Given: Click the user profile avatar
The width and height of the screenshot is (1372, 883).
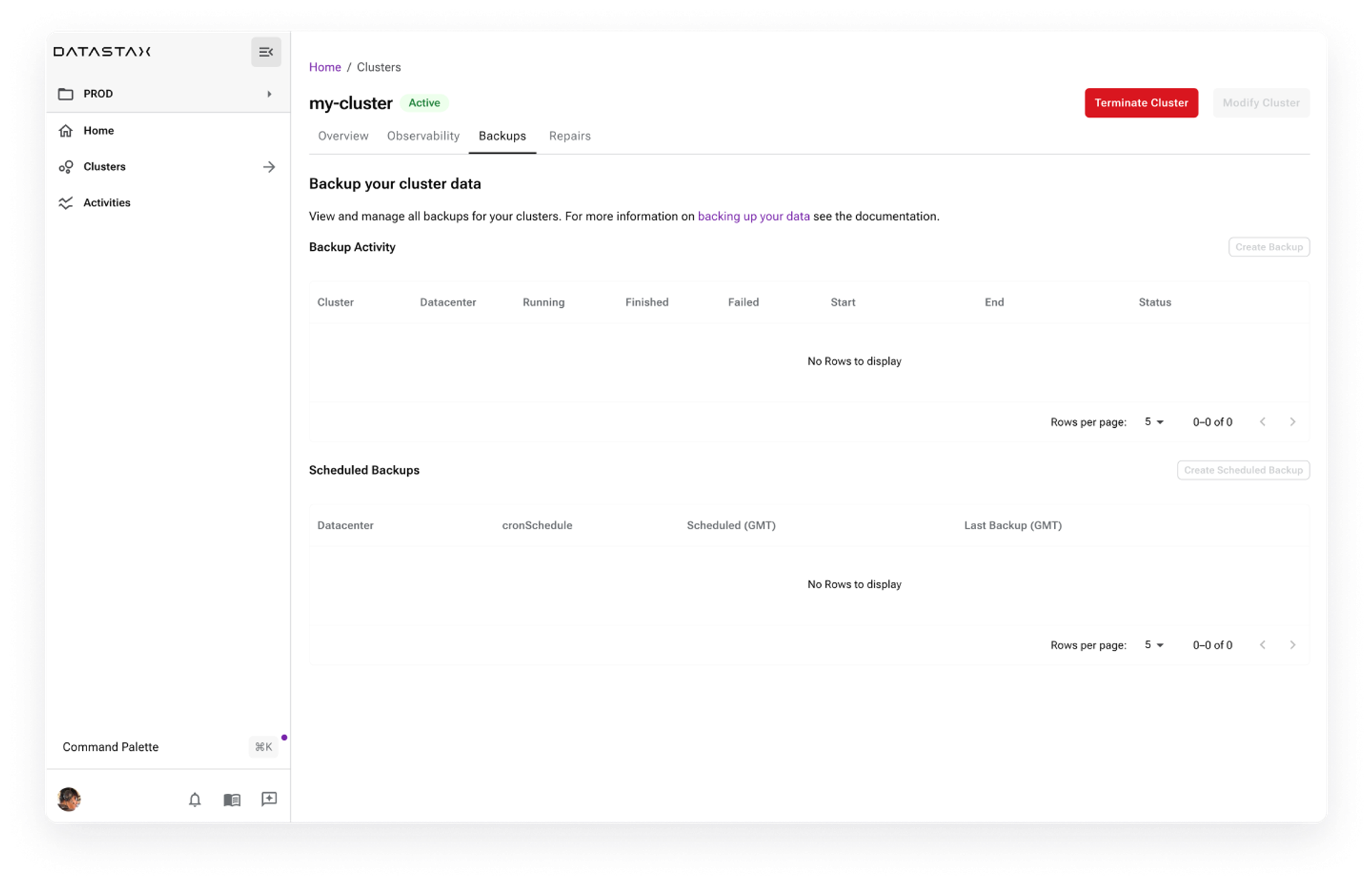Looking at the screenshot, I should 71,799.
